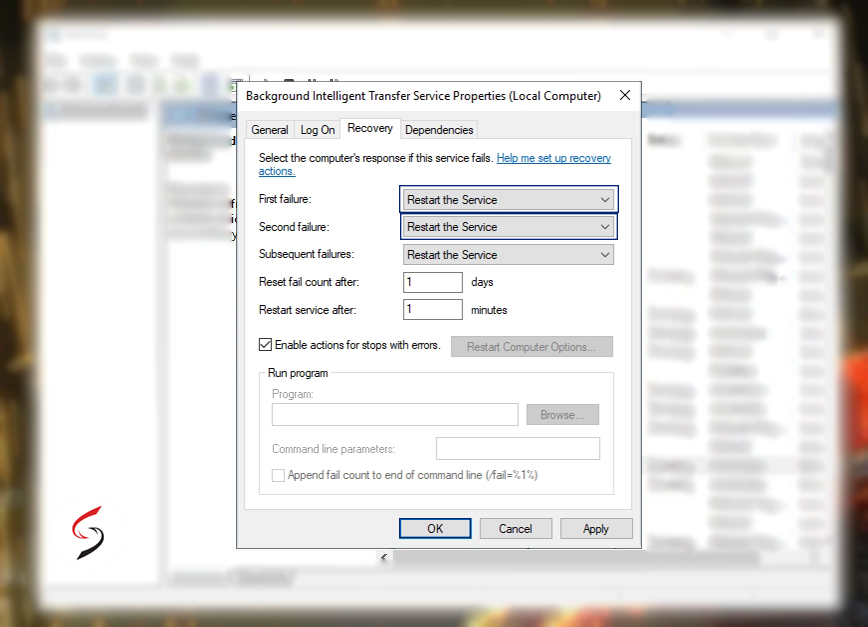Click the Reset fail count days field
Image resolution: width=868 pixels, height=627 pixels.
point(432,282)
